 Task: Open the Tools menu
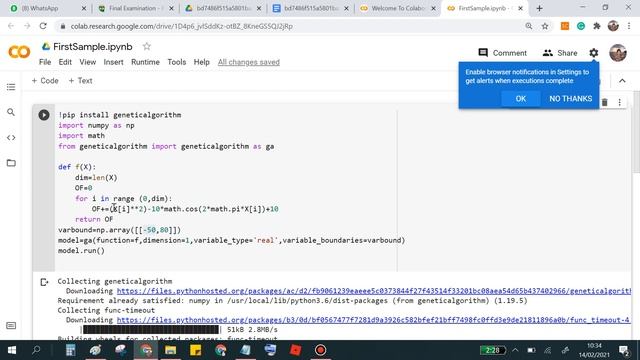pos(176,62)
